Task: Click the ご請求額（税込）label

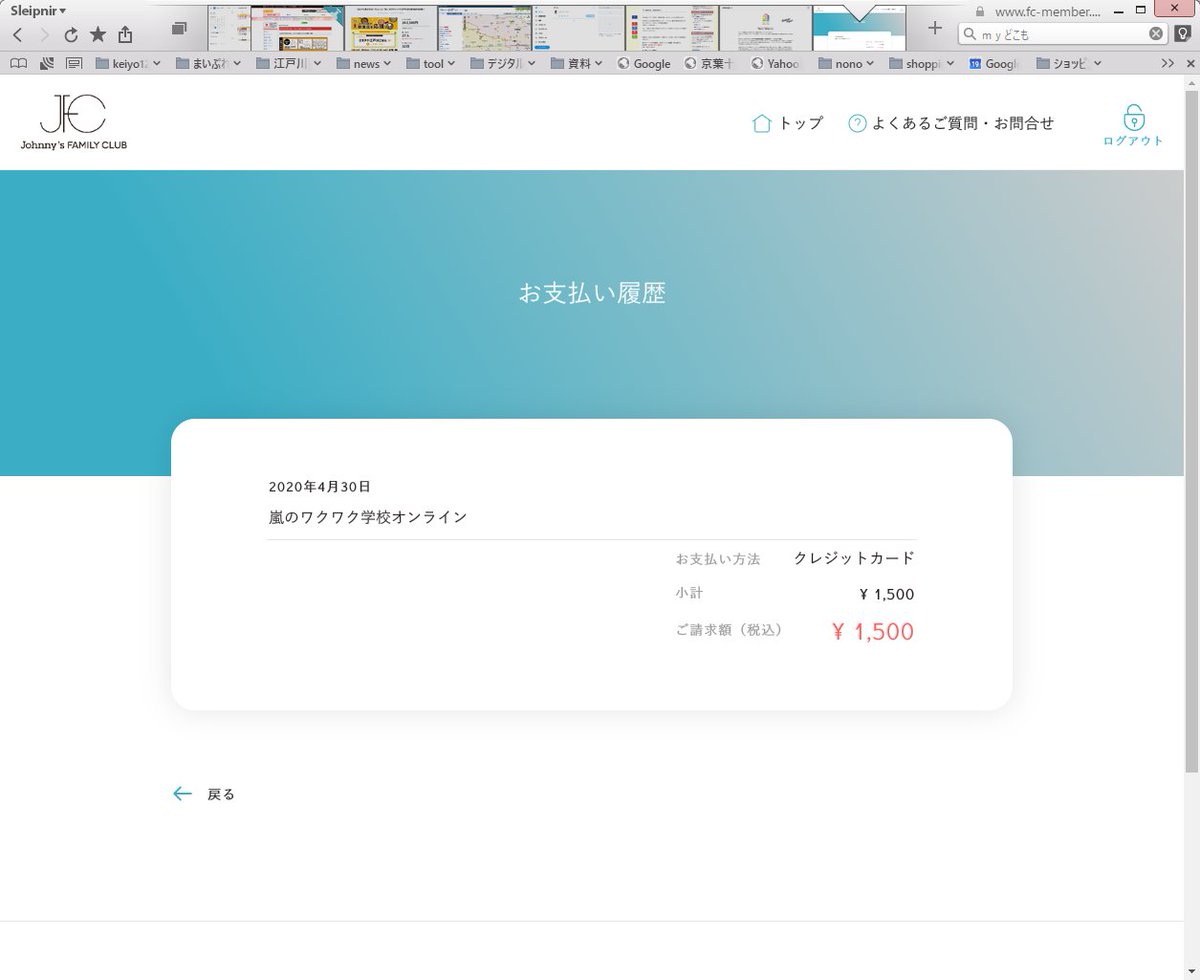Action: pos(729,630)
